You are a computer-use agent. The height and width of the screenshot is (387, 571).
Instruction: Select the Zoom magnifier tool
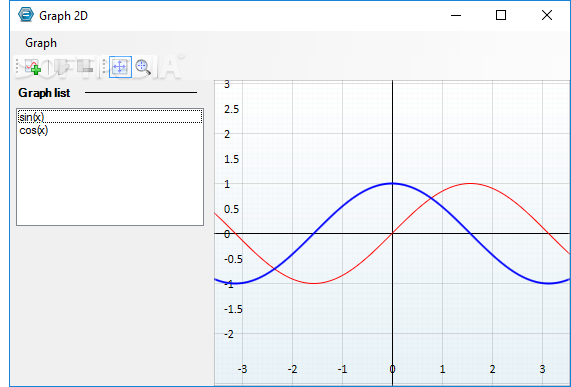(x=143, y=67)
